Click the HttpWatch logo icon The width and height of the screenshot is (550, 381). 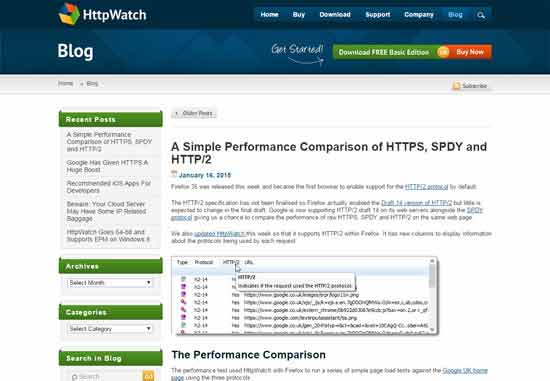click(69, 14)
